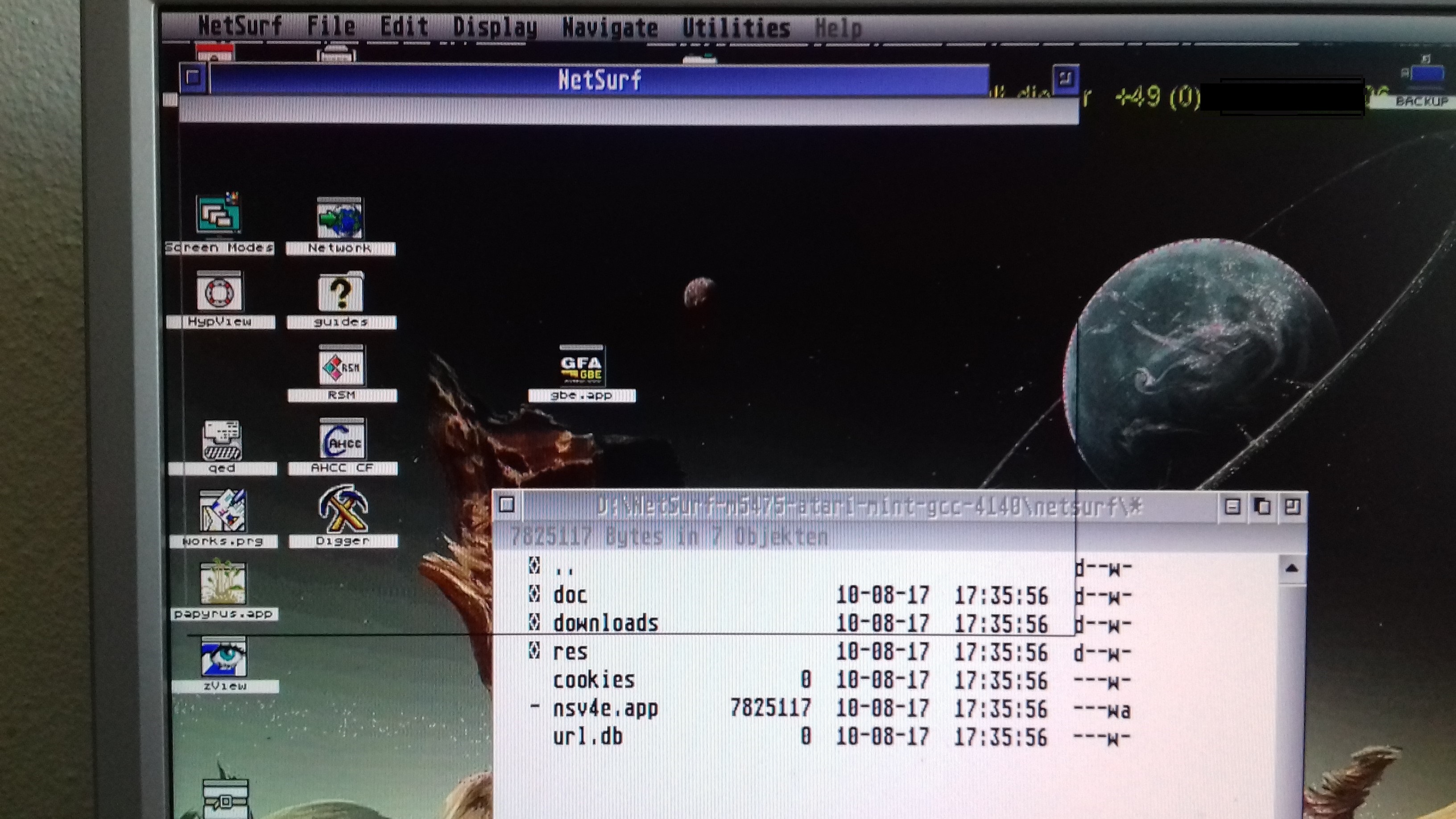Expand the downloads folder entry
1456x819 pixels.
[605, 624]
